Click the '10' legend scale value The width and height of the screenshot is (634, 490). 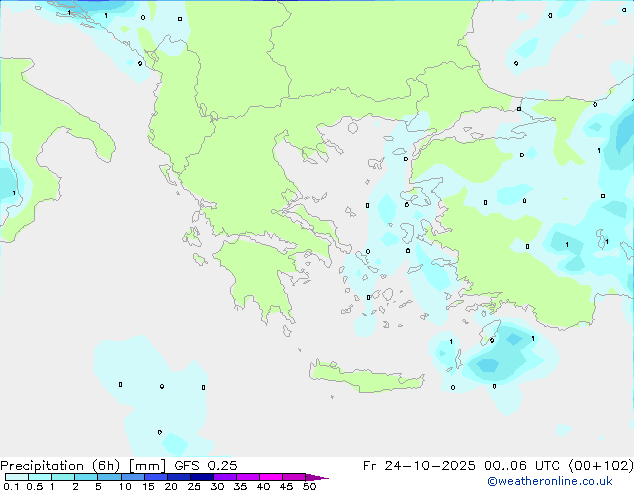click(125, 486)
